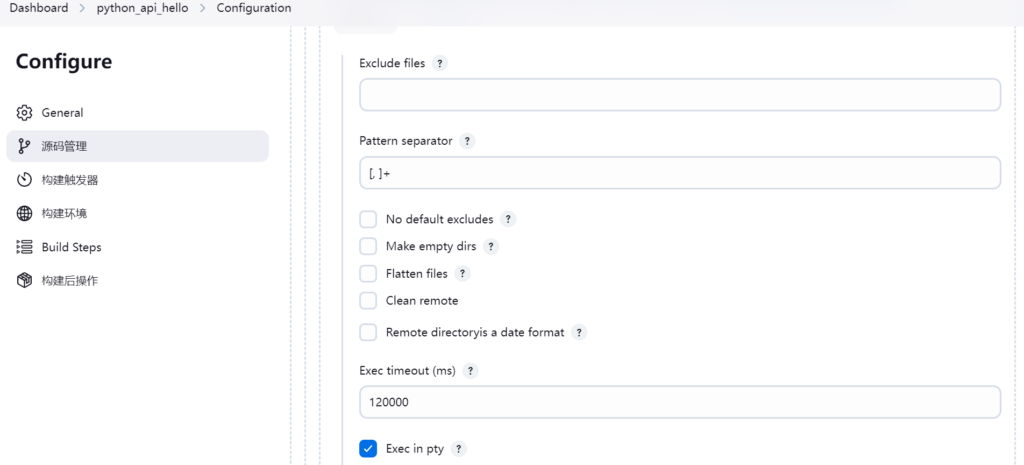Open help for Exclude files
The width and height of the screenshot is (1024, 465).
point(440,63)
